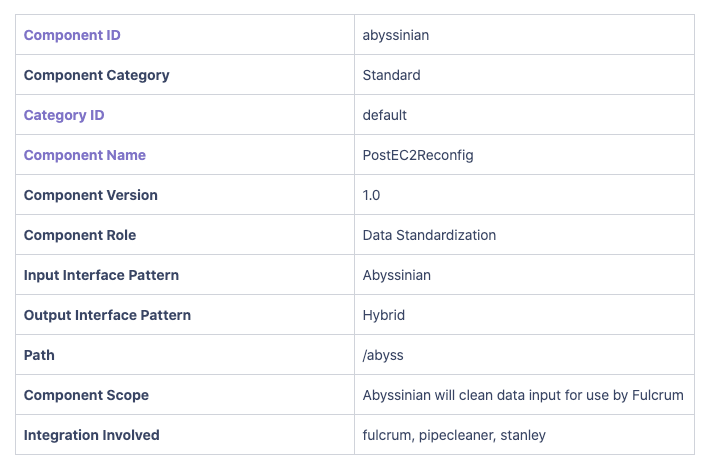Select the 'Abyssinian' input pattern value
This screenshot has width=708, height=467.
[x=397, y=275]
